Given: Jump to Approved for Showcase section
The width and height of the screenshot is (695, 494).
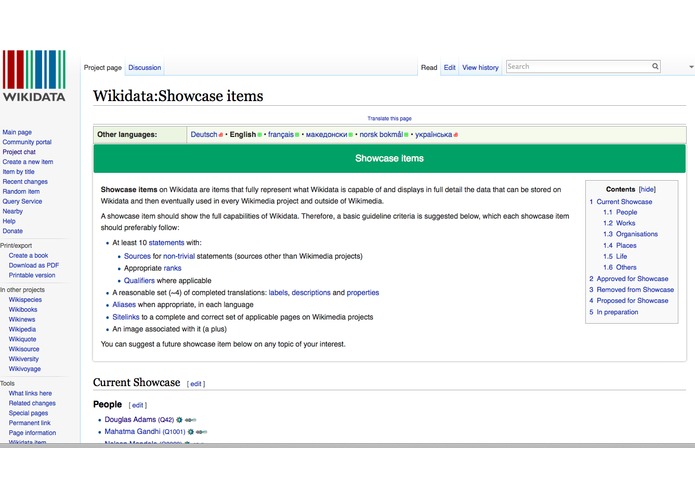Looking at the screenshot, I should [632, 279].
